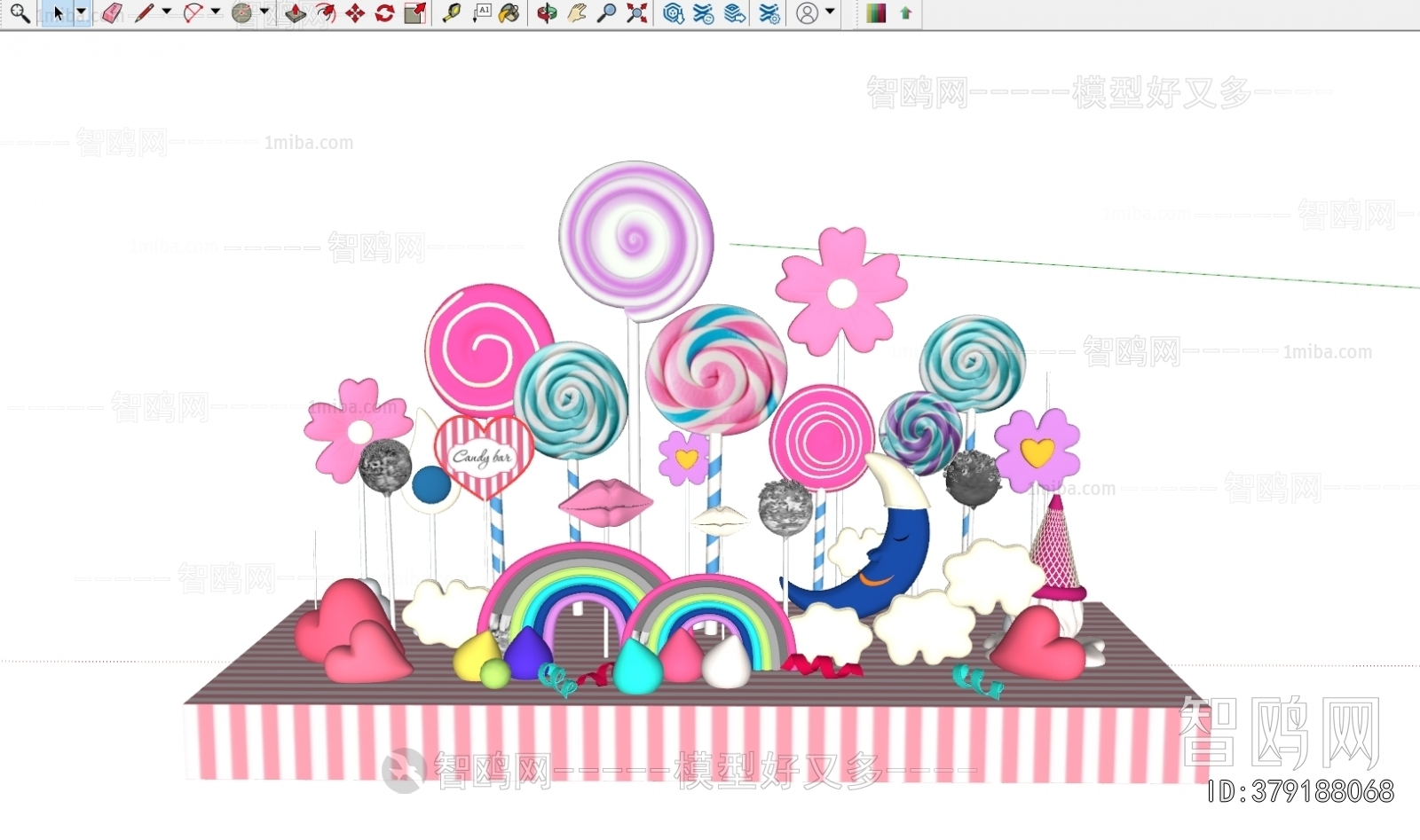The width and height of the screenshot is (1420, 840).
Task: Select the Zoom tool
Action: tap(606, 13)
